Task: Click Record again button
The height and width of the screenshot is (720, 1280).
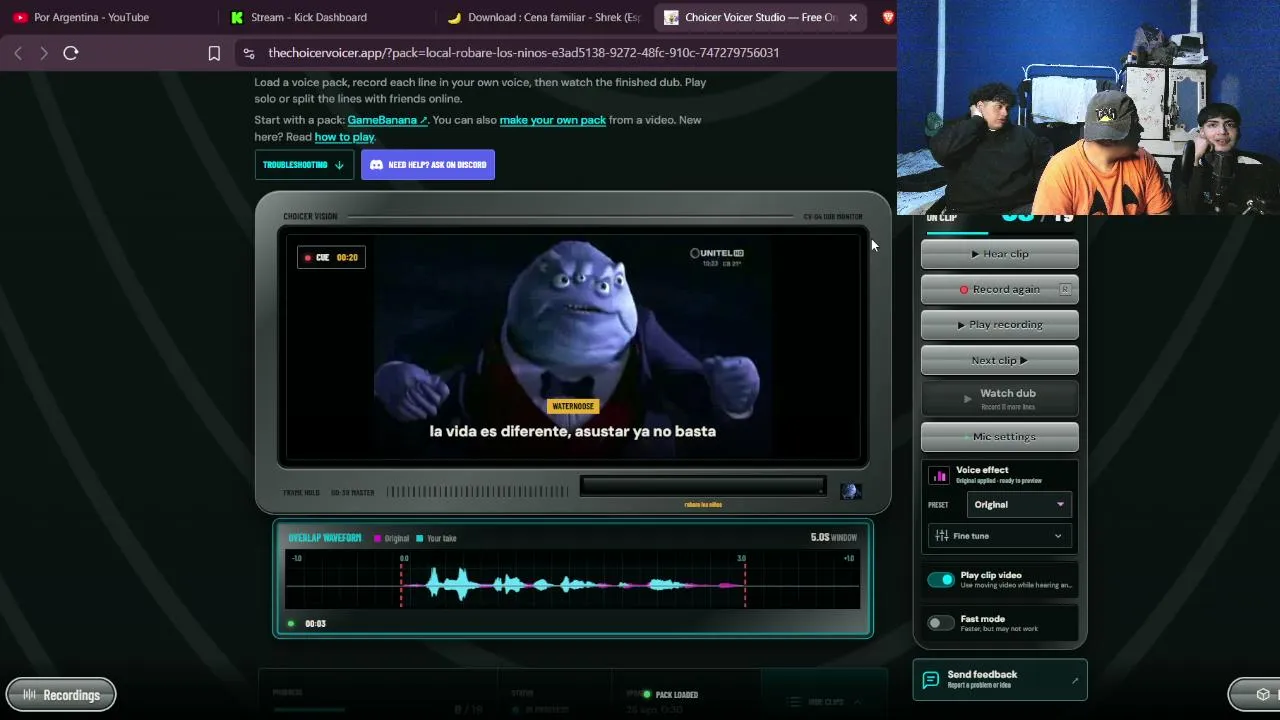Action: 1000,289
